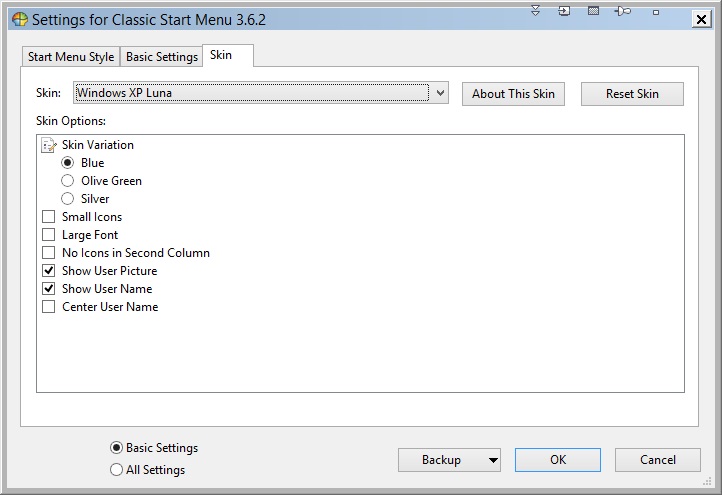722x495 pixels.
Task: Click the move-to-monitor arrow icon in title bar
Action: [564, 11]
